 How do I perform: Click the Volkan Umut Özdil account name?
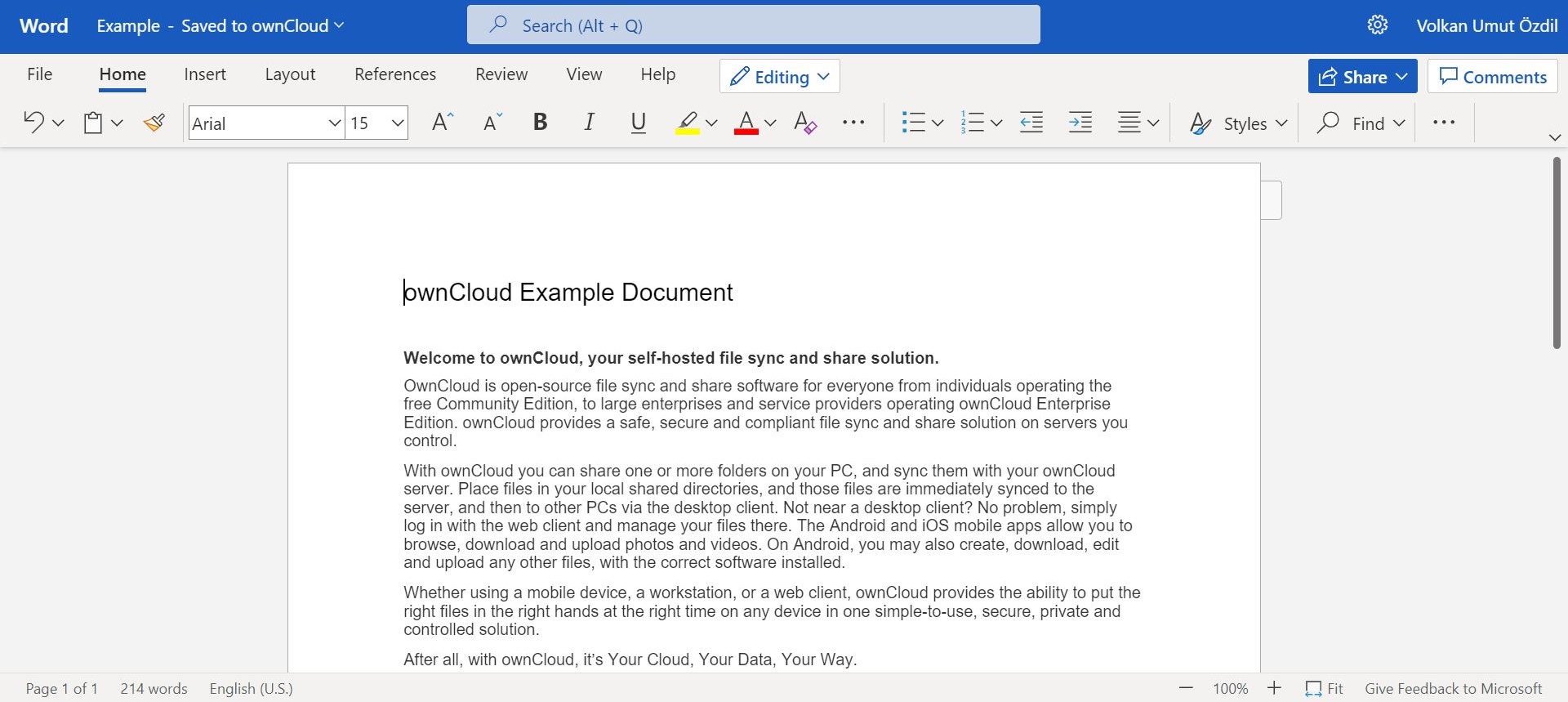pos(1486,26)
